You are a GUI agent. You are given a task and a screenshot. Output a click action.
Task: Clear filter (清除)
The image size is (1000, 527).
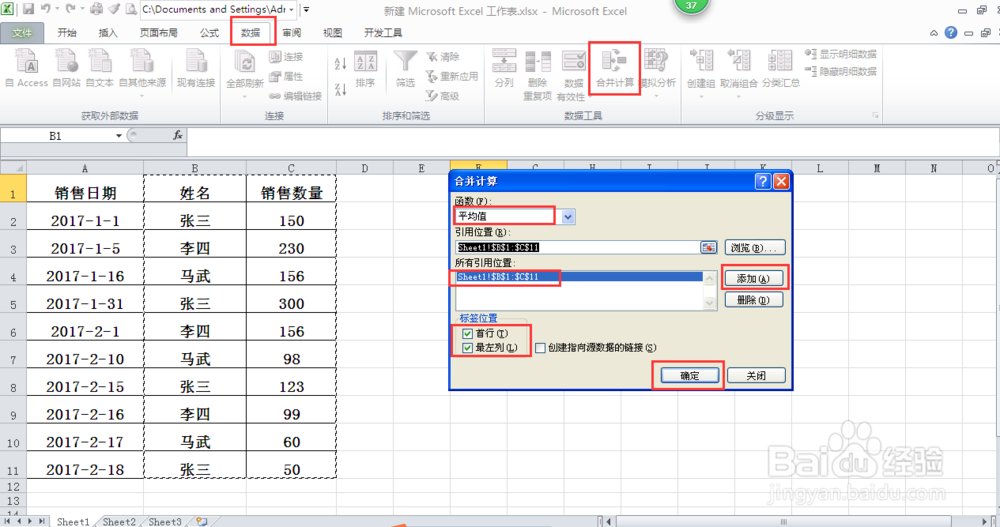point(443,57)
